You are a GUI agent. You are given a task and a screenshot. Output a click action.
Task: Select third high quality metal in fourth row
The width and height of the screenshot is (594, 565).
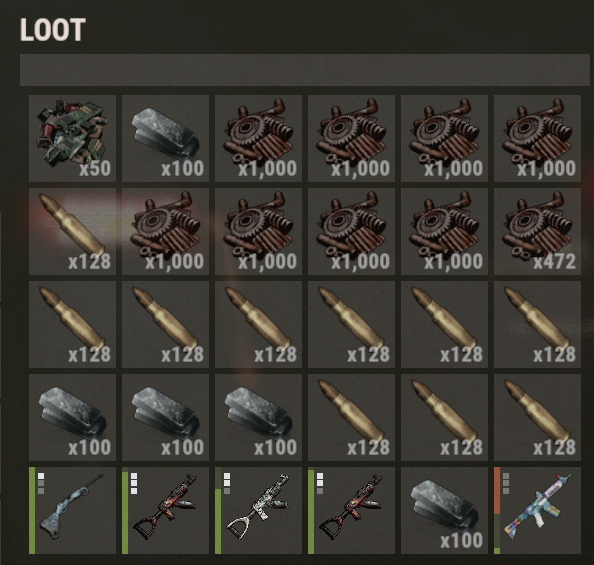click(x=258, y=418)
